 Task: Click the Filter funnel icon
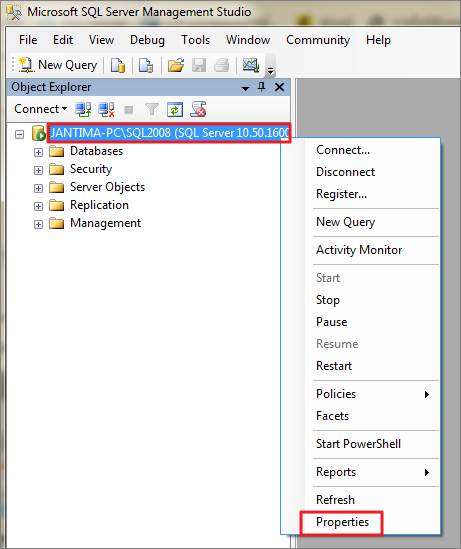(152, 110)
